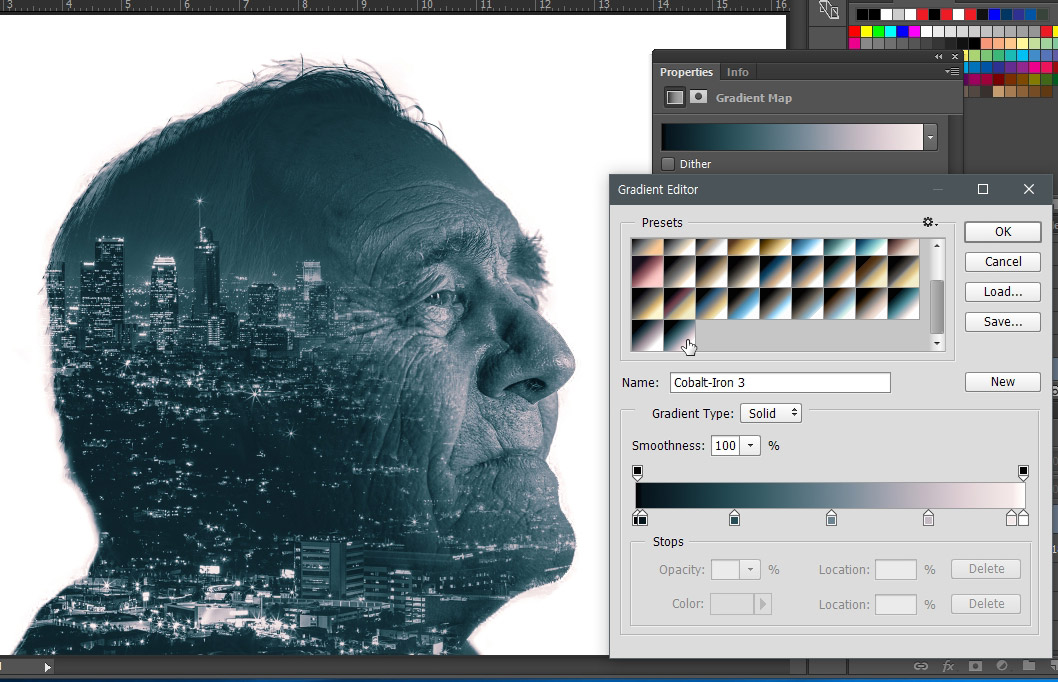Select the pale pink-grey color stop
This screenshot has width=1058, height=682.
928,518
